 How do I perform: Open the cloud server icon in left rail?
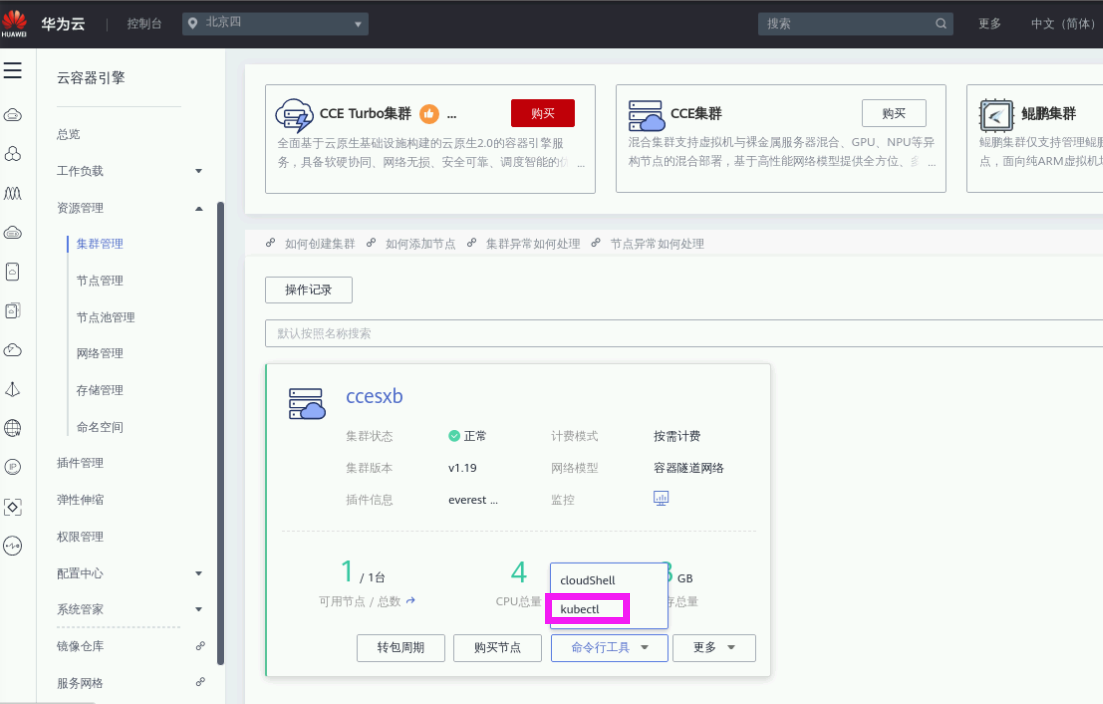(x=13, y=115)
